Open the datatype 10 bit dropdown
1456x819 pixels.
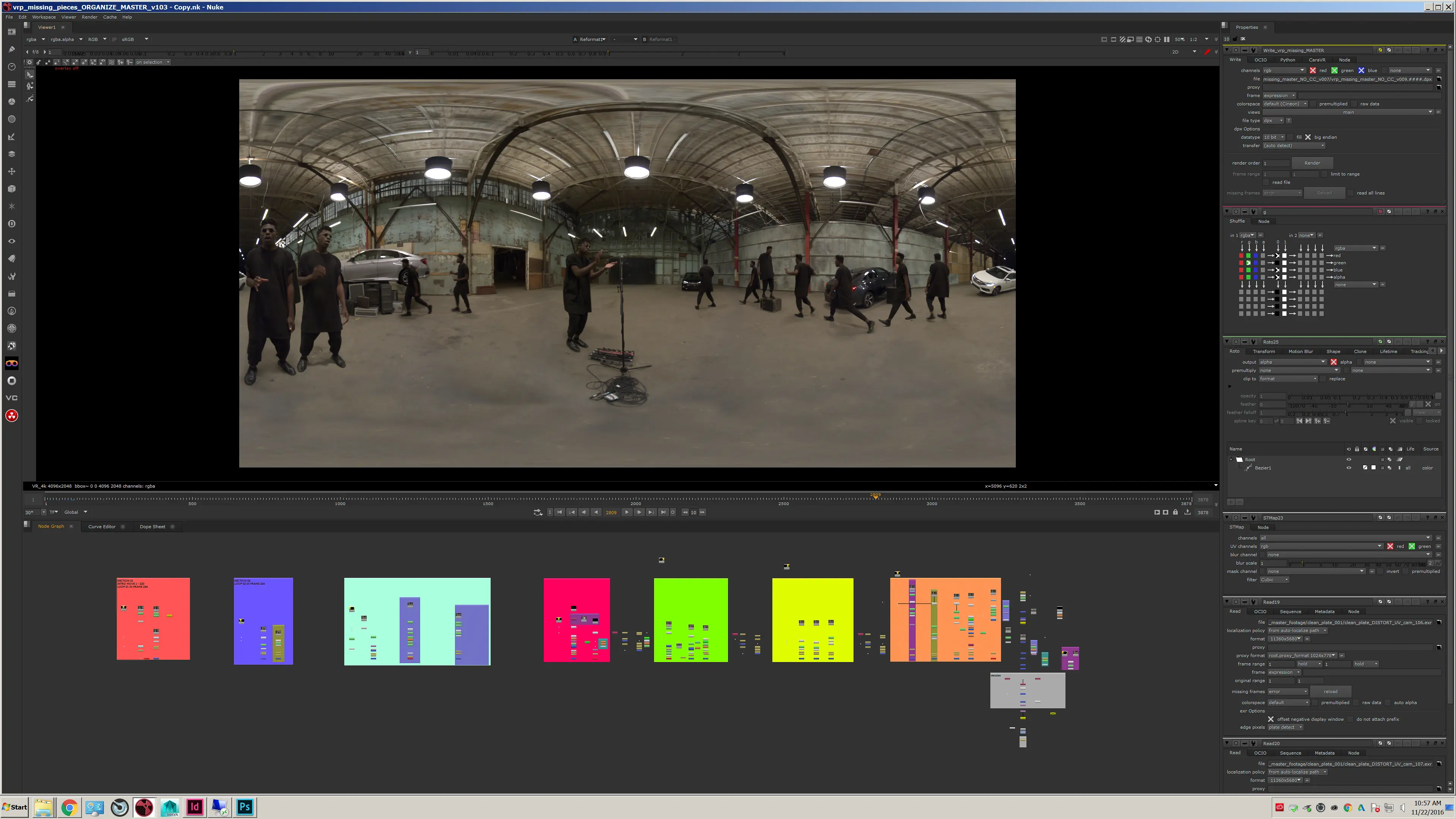(1274, 137)
